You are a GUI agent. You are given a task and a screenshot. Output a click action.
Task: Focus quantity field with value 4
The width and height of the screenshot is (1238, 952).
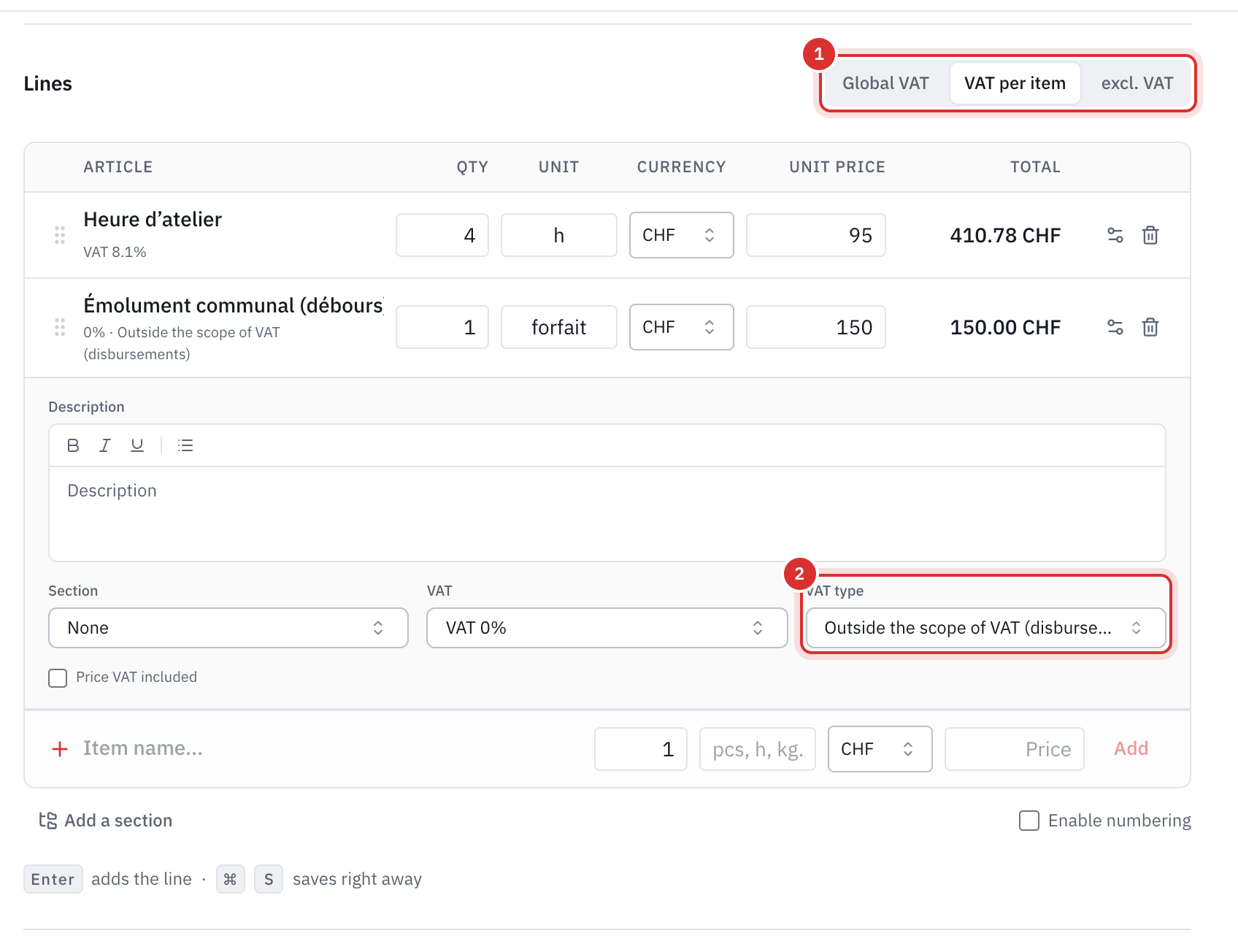point(442,235)
